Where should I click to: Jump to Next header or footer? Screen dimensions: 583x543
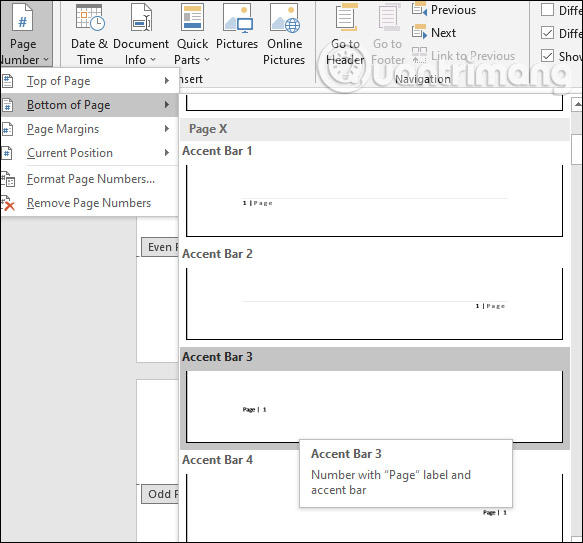tap(434, 33)
